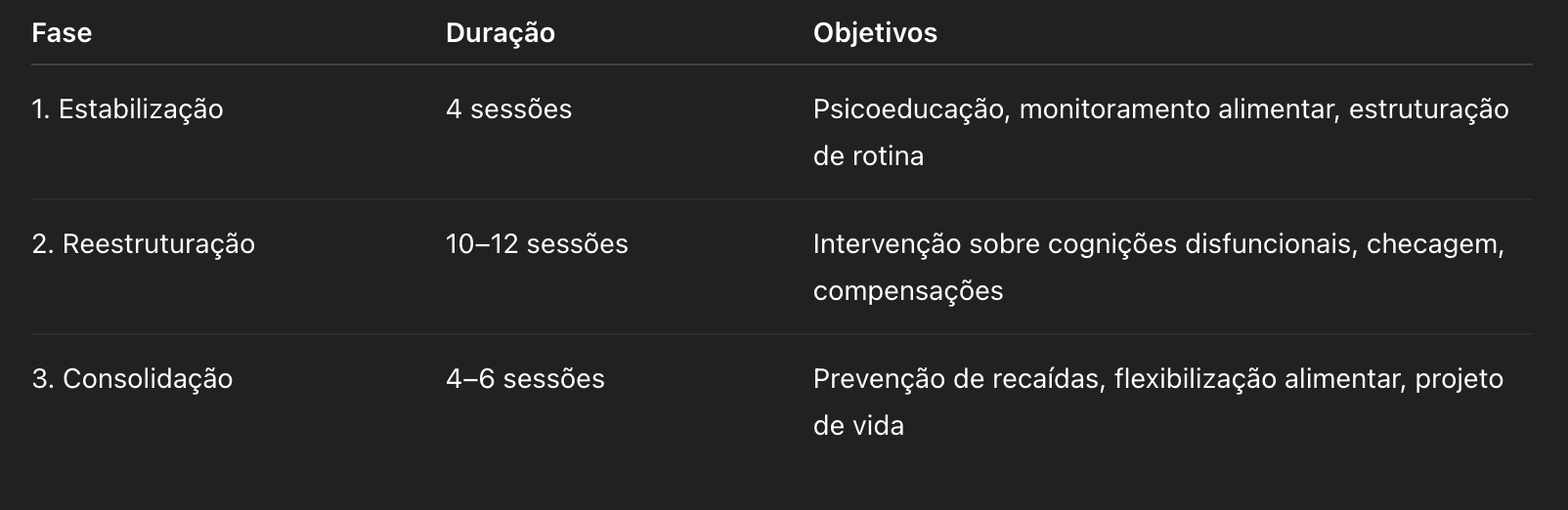Click 'monitoramento alimentar' in first row
The width and height of the screenshot is (1568, 510).
pyautogui.click(x=1177, y=108)
